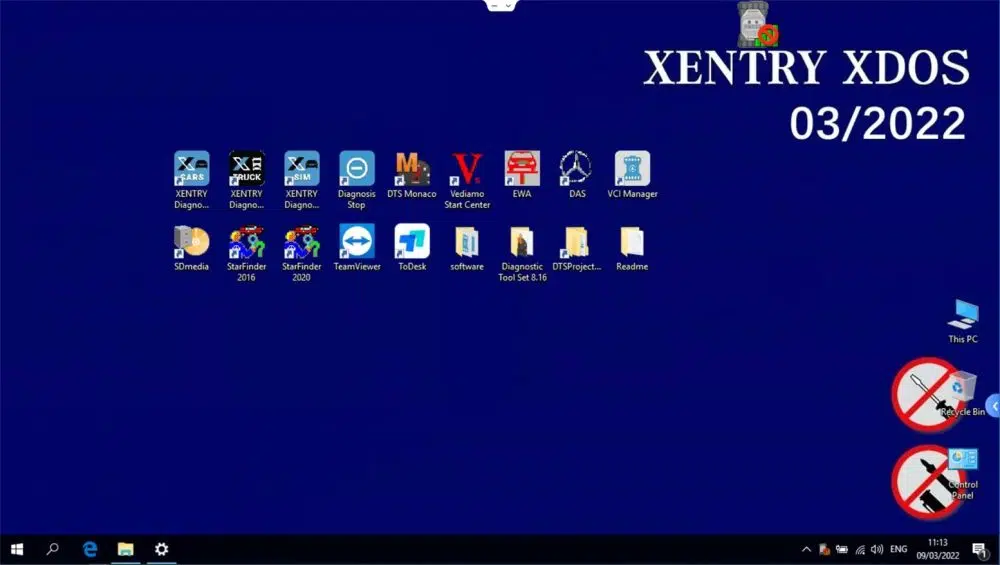Screen dimensions: 1000x565
Task: Open the Wi-Fi network tray icon
Action: pos(860,550)
